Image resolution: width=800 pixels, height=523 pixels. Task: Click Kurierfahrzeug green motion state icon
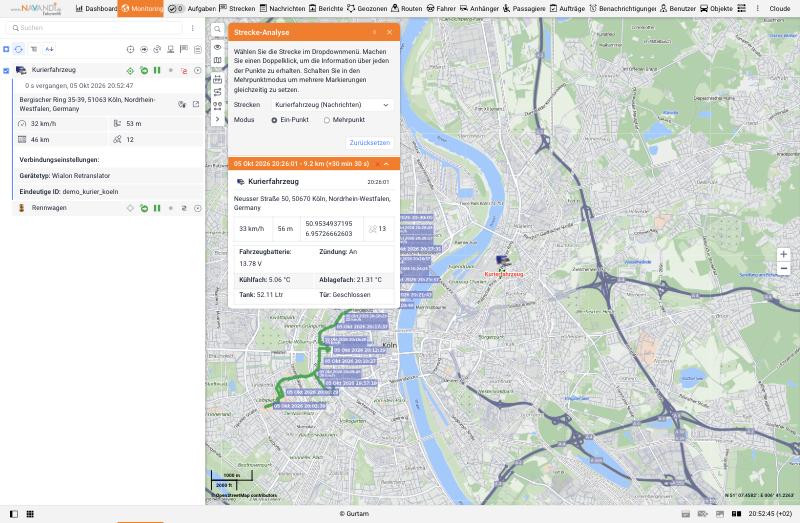144,71
